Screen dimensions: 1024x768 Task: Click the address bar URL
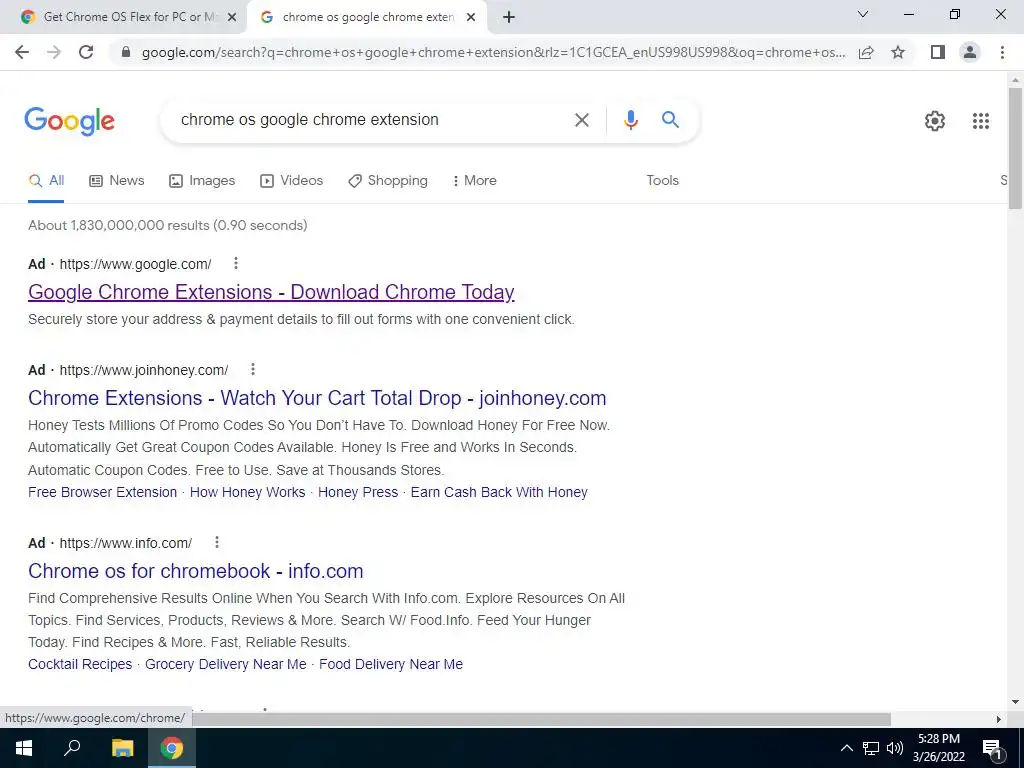493,52
